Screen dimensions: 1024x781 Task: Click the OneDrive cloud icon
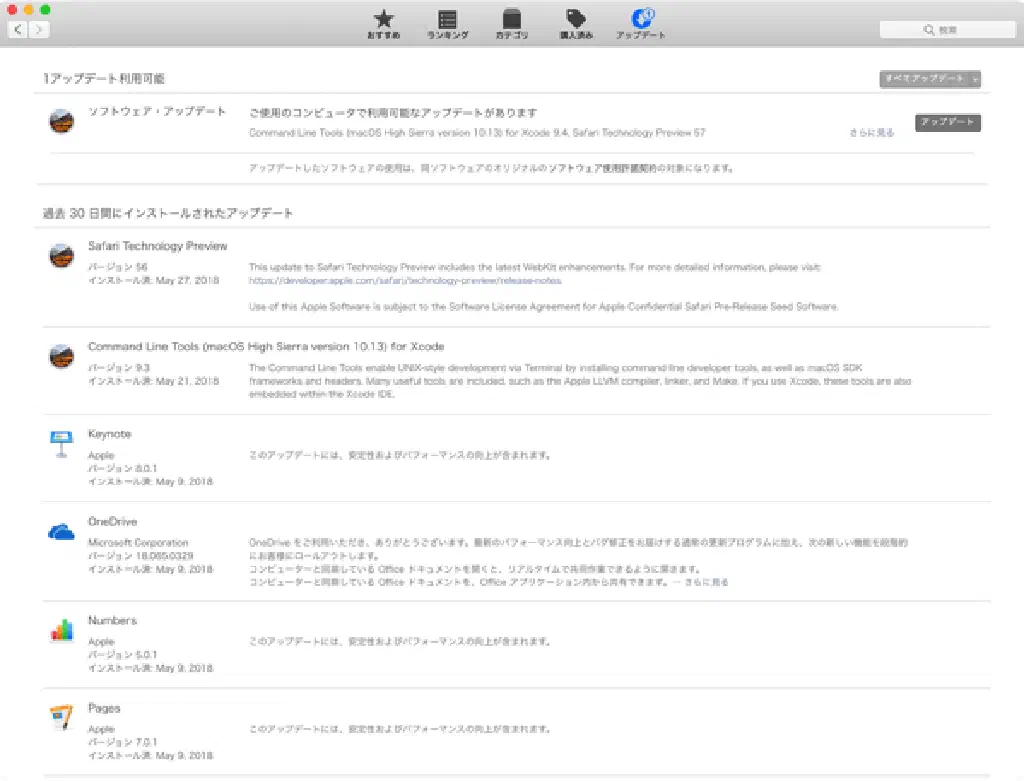[61, 532]
